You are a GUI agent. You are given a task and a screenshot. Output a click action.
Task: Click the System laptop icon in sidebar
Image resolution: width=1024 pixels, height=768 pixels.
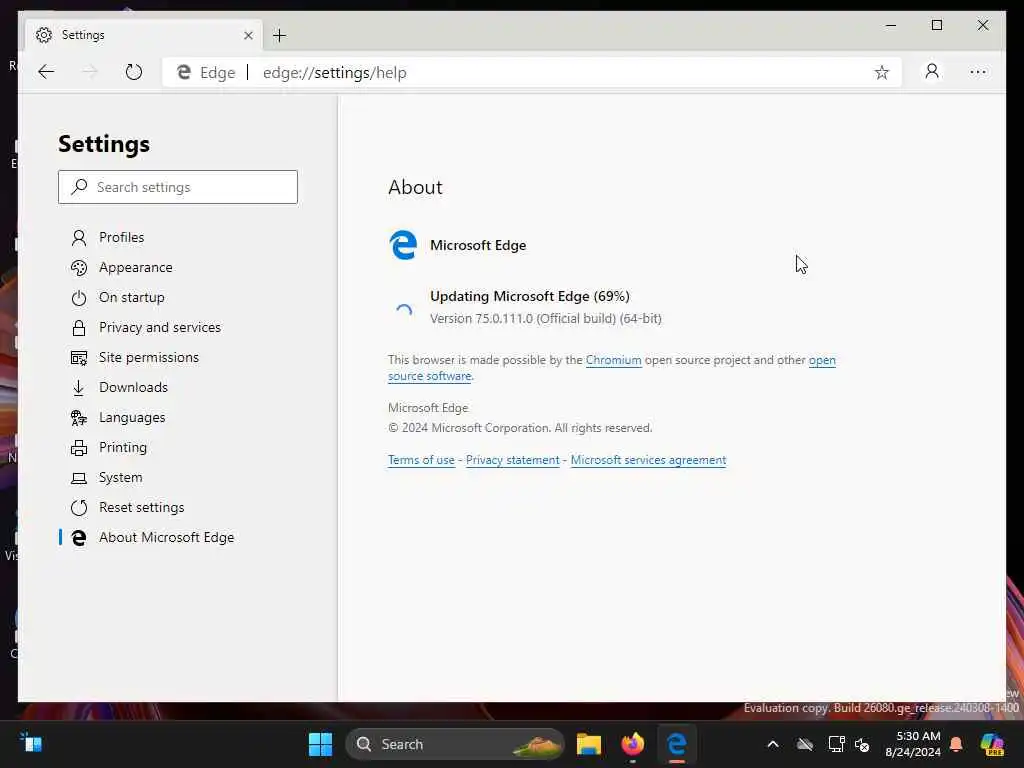click(x=78, y=479)
